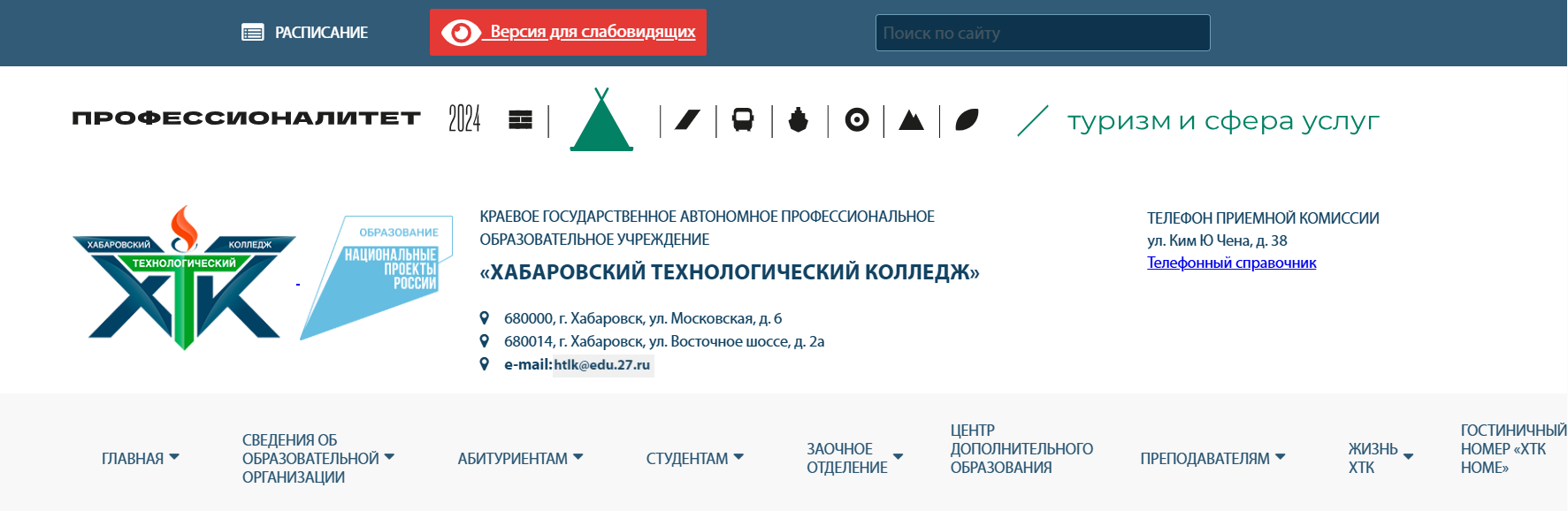1568x511 pixels.
Task: Expand the ЗАОЧНОЕ ОТДЕЛЕНИЕ dropdown arrow
Action: click(898, 457)
